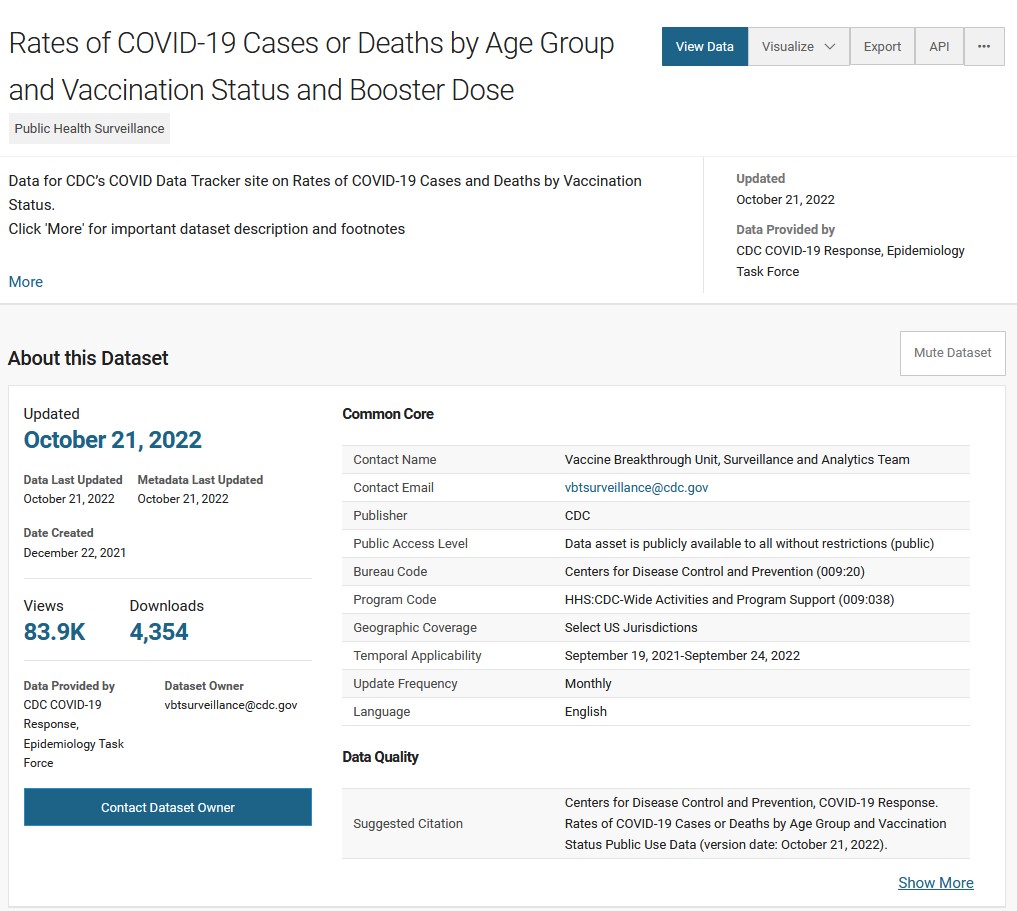Open the three-dots more options menu
Image resolution: width=1017 pixels, height=911 pixels.
point(984,47)
